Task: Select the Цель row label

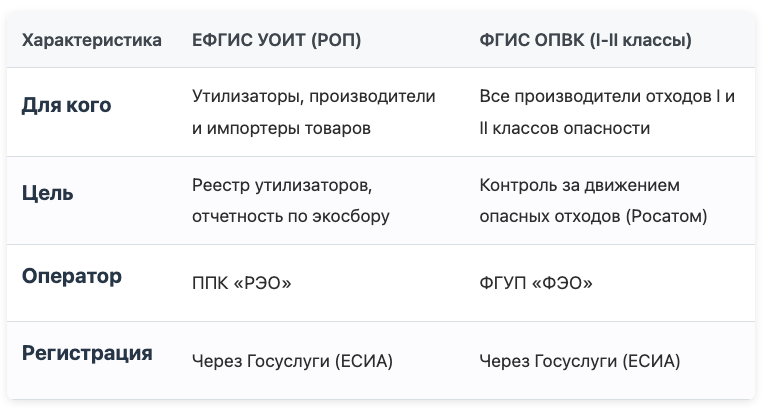Action: 47,193
